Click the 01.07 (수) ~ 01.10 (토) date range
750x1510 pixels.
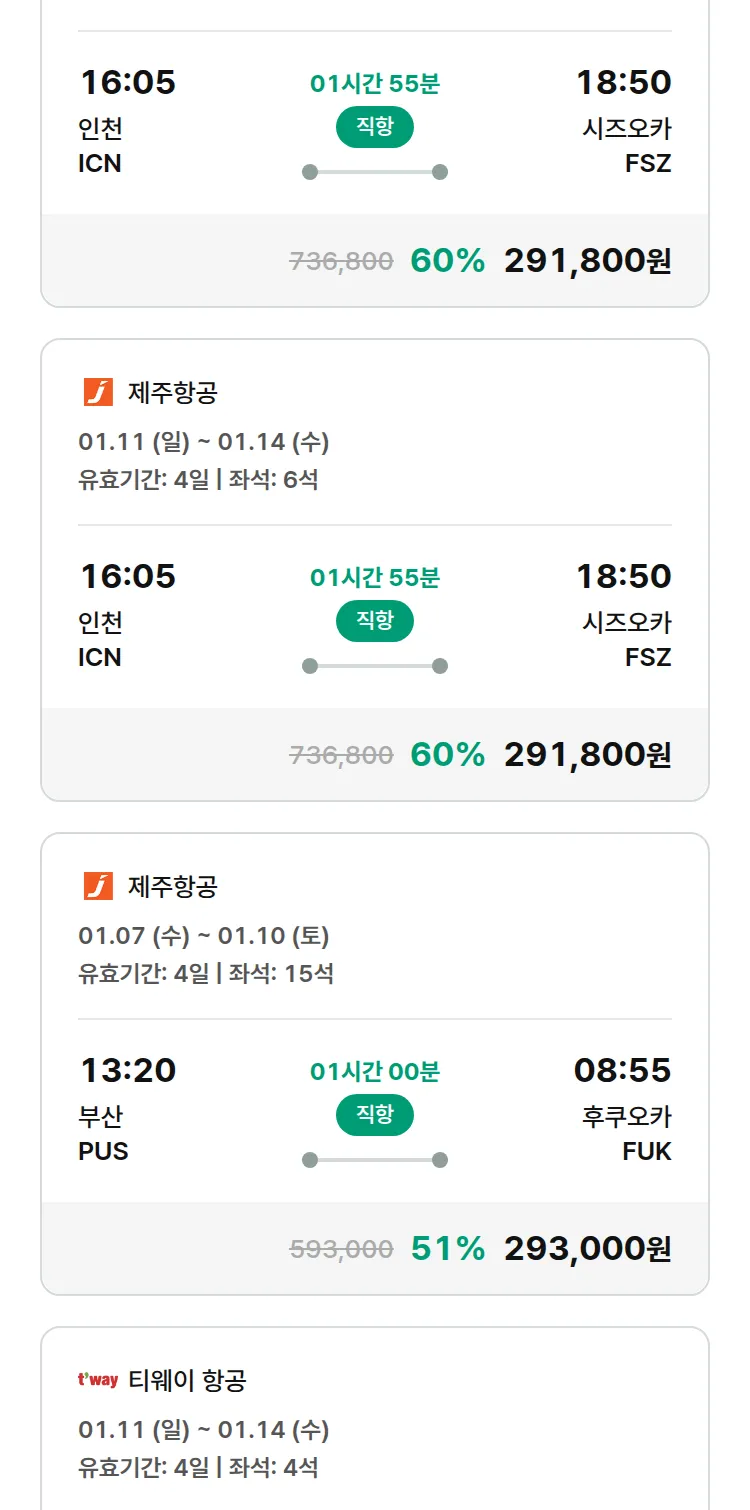tap(204, 936)
